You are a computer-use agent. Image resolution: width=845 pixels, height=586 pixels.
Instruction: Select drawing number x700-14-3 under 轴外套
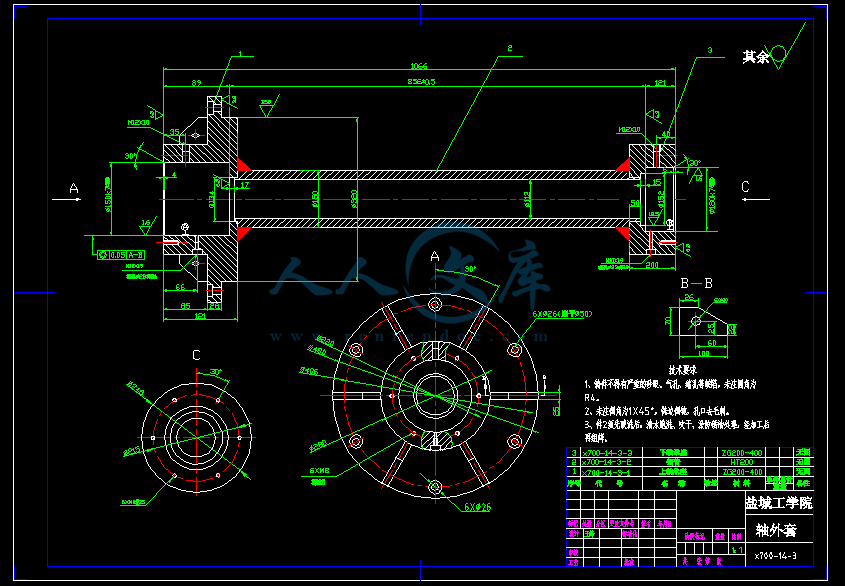(x=775, y=556)
